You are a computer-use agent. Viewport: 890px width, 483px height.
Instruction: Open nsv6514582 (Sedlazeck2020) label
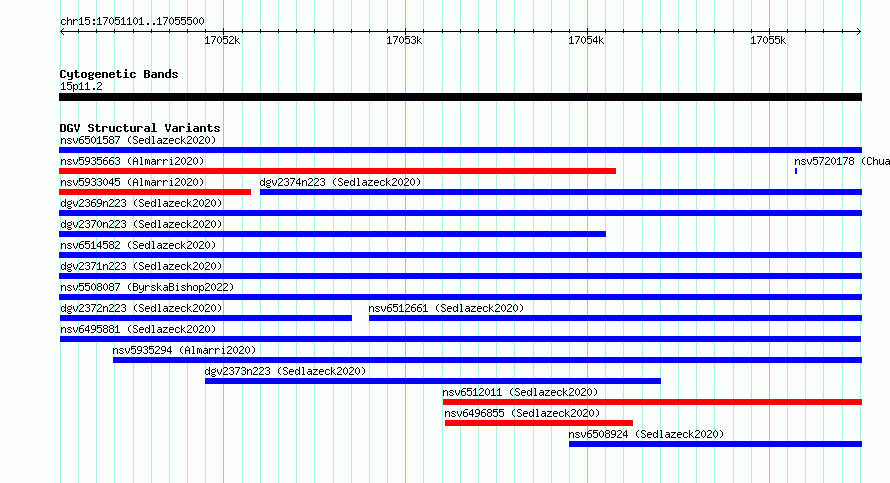tap(138, 245)
